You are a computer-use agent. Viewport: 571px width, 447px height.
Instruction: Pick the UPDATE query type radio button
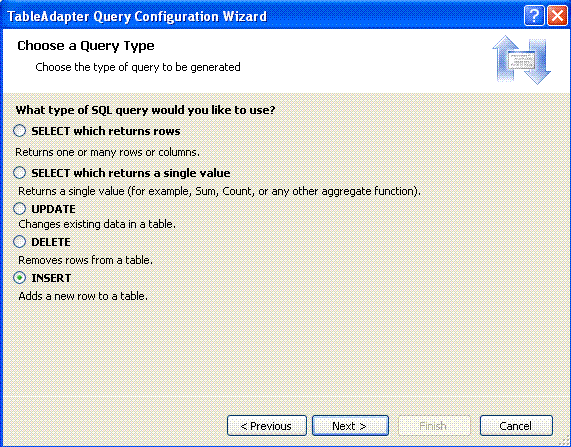point(20,209)
